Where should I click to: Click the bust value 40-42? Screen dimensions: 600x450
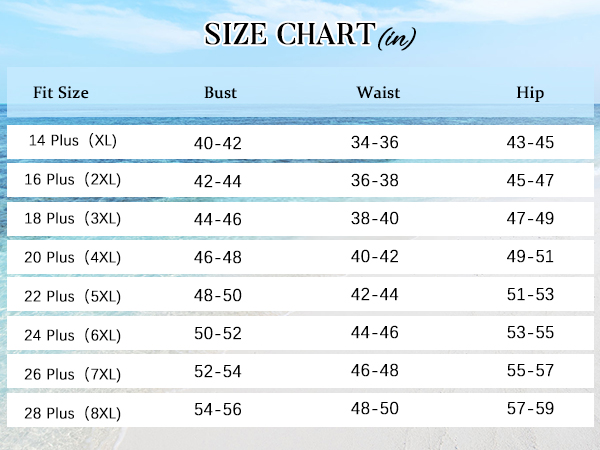coord(218,143)
